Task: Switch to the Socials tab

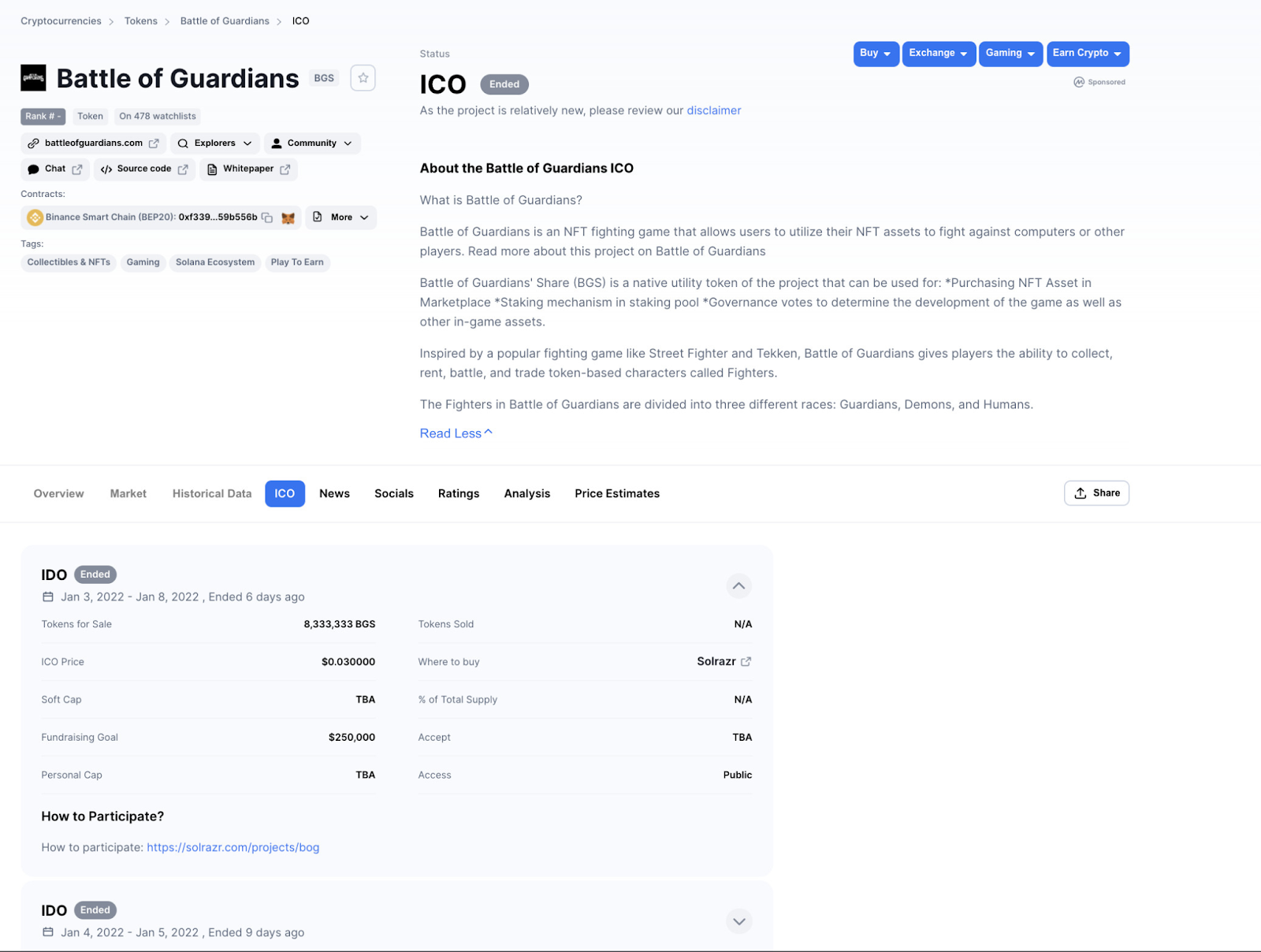Action: point(394,493)
